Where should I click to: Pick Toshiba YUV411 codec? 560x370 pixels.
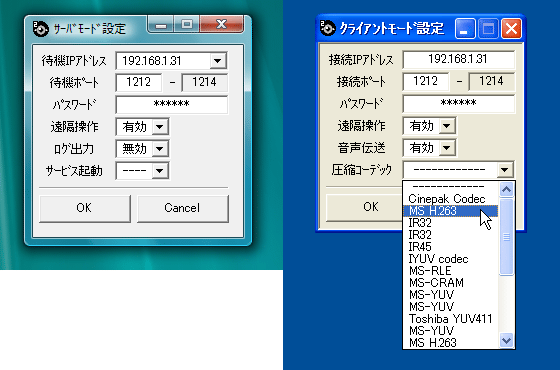[450, 319]
